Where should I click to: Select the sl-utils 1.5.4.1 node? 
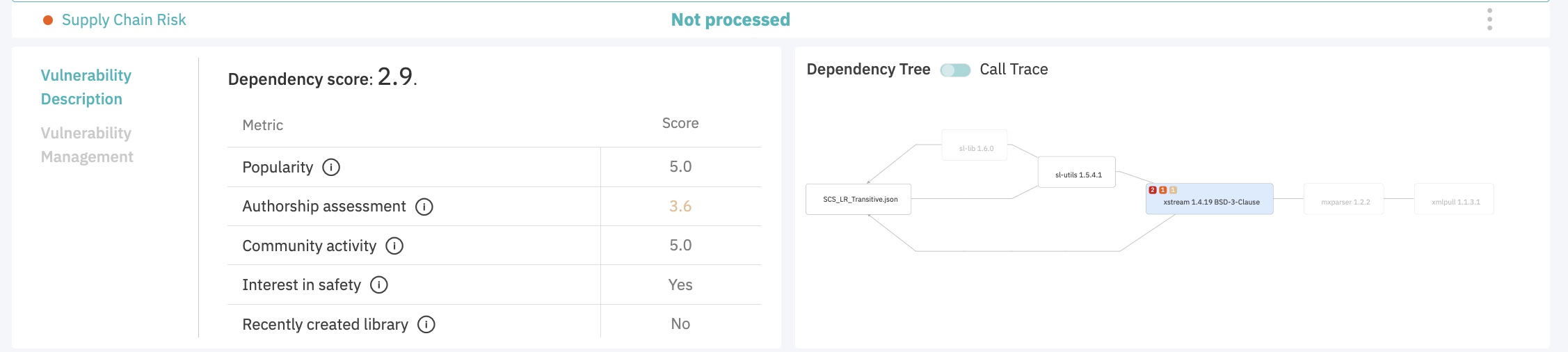[1078, 175]
